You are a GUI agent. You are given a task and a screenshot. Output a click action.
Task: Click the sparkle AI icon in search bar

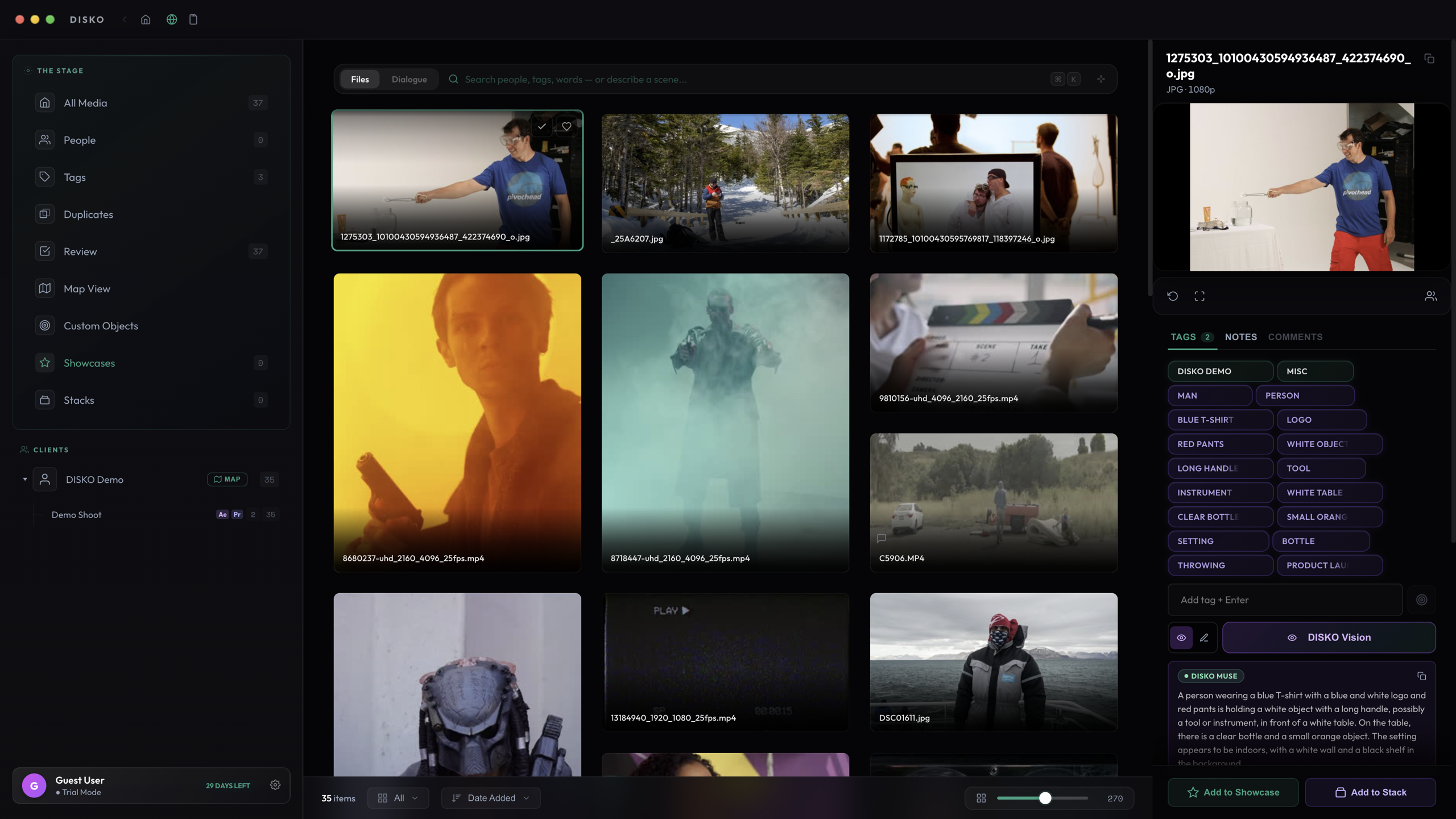point(1101,79)
